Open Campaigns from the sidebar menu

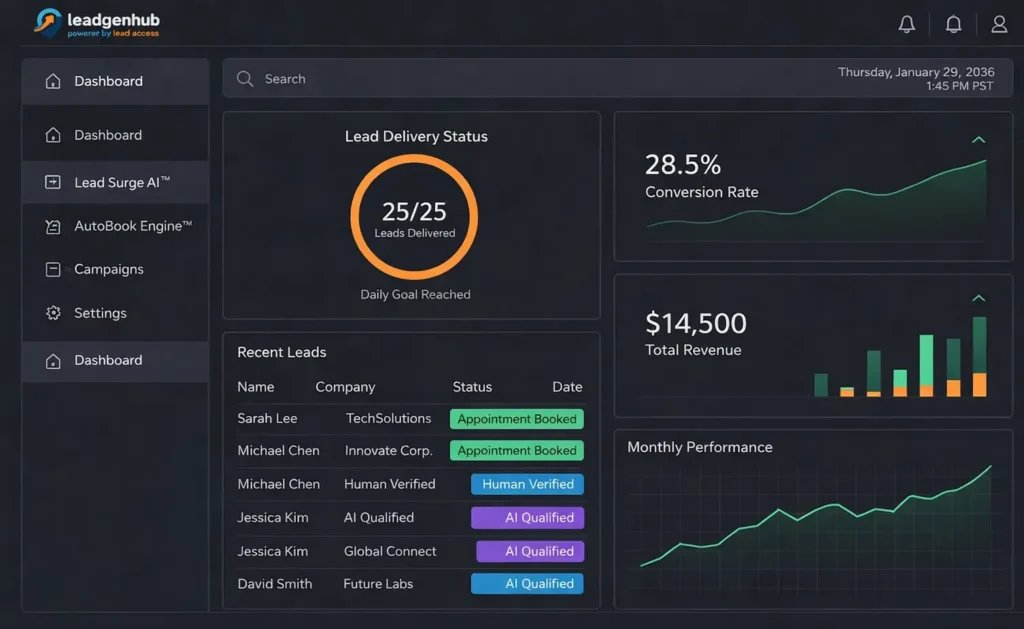[108, 269]
